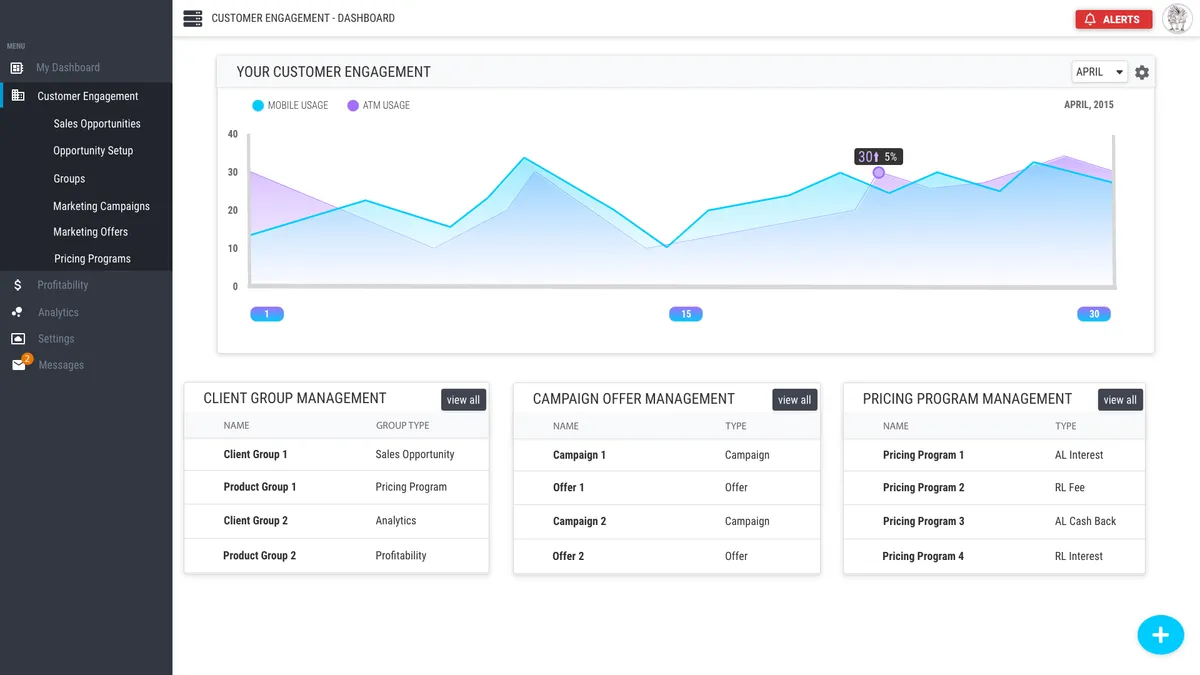
Task: Open the Analytics sidebar icon
Action: tap(16, 312)
